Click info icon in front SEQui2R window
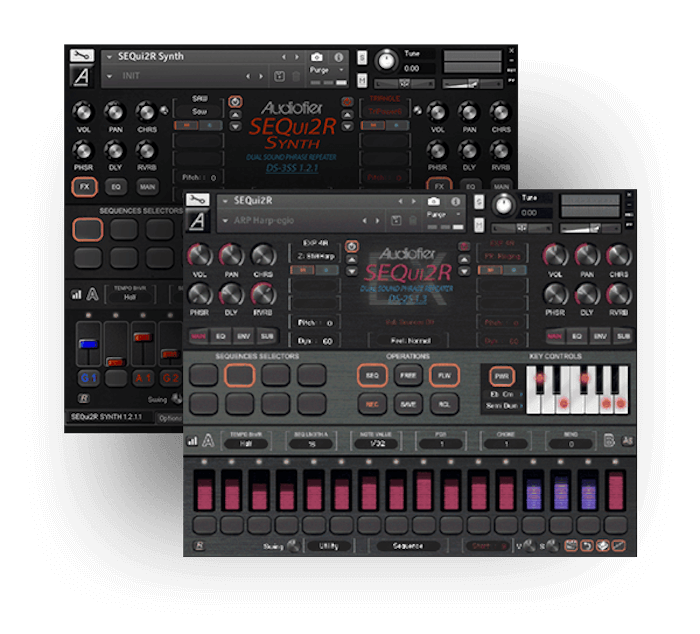 point(455,201)
